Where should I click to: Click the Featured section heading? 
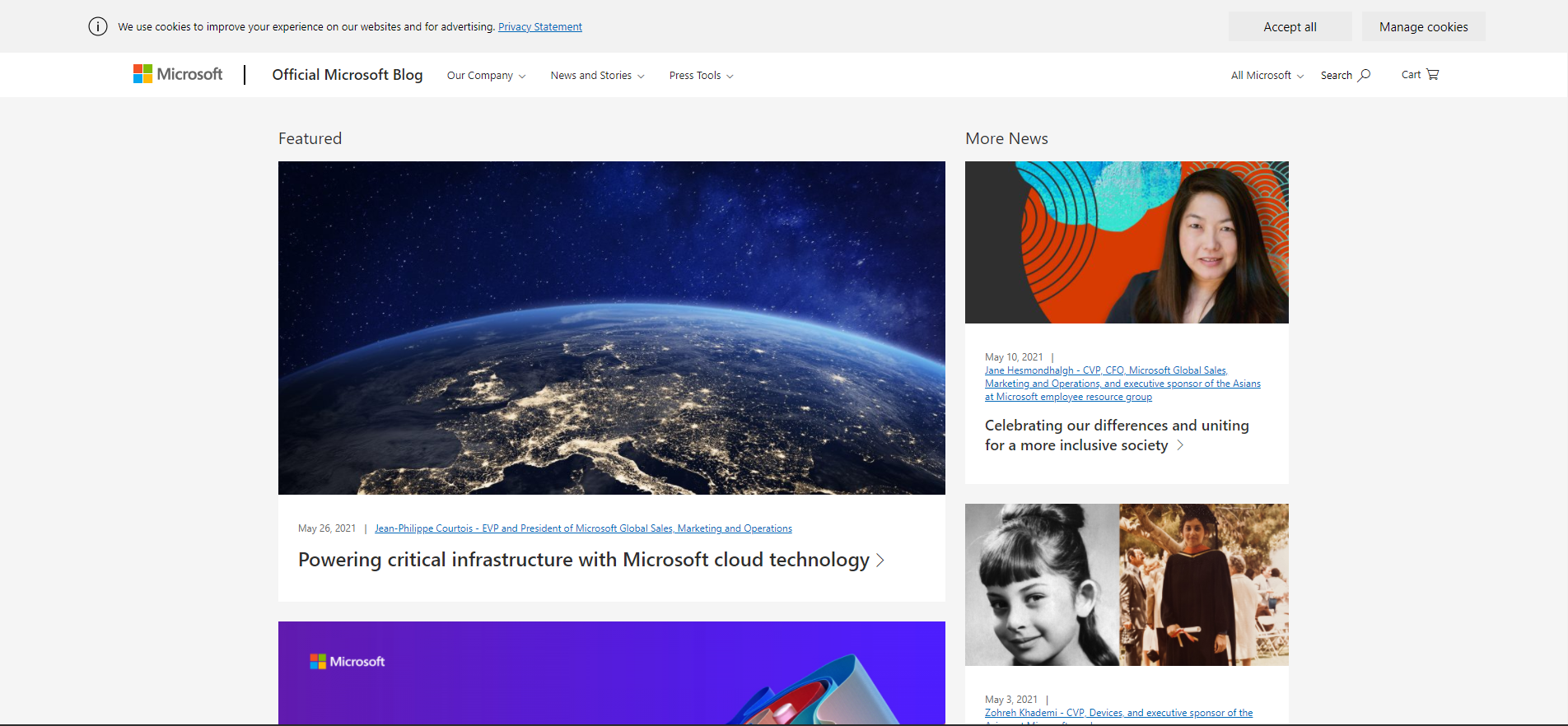[x=310, y=138]
